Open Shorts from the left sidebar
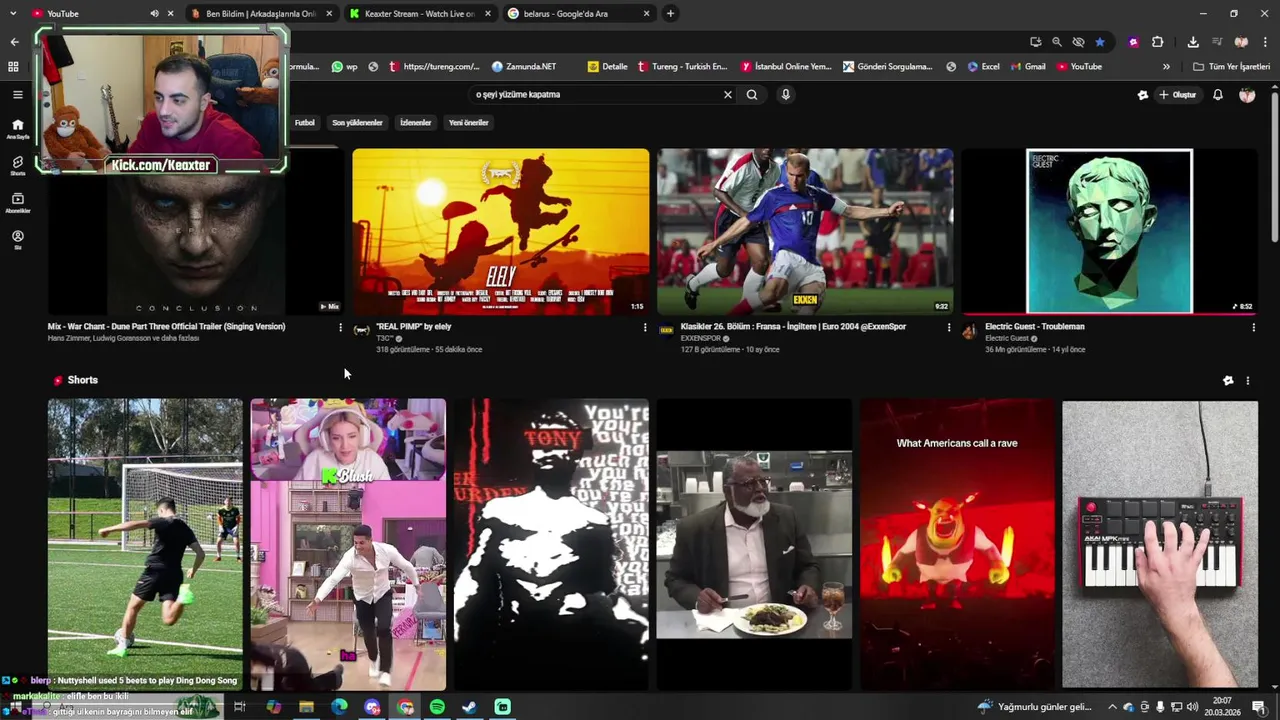This screenshot has width=1280, height=720. [x=17, y=165]
